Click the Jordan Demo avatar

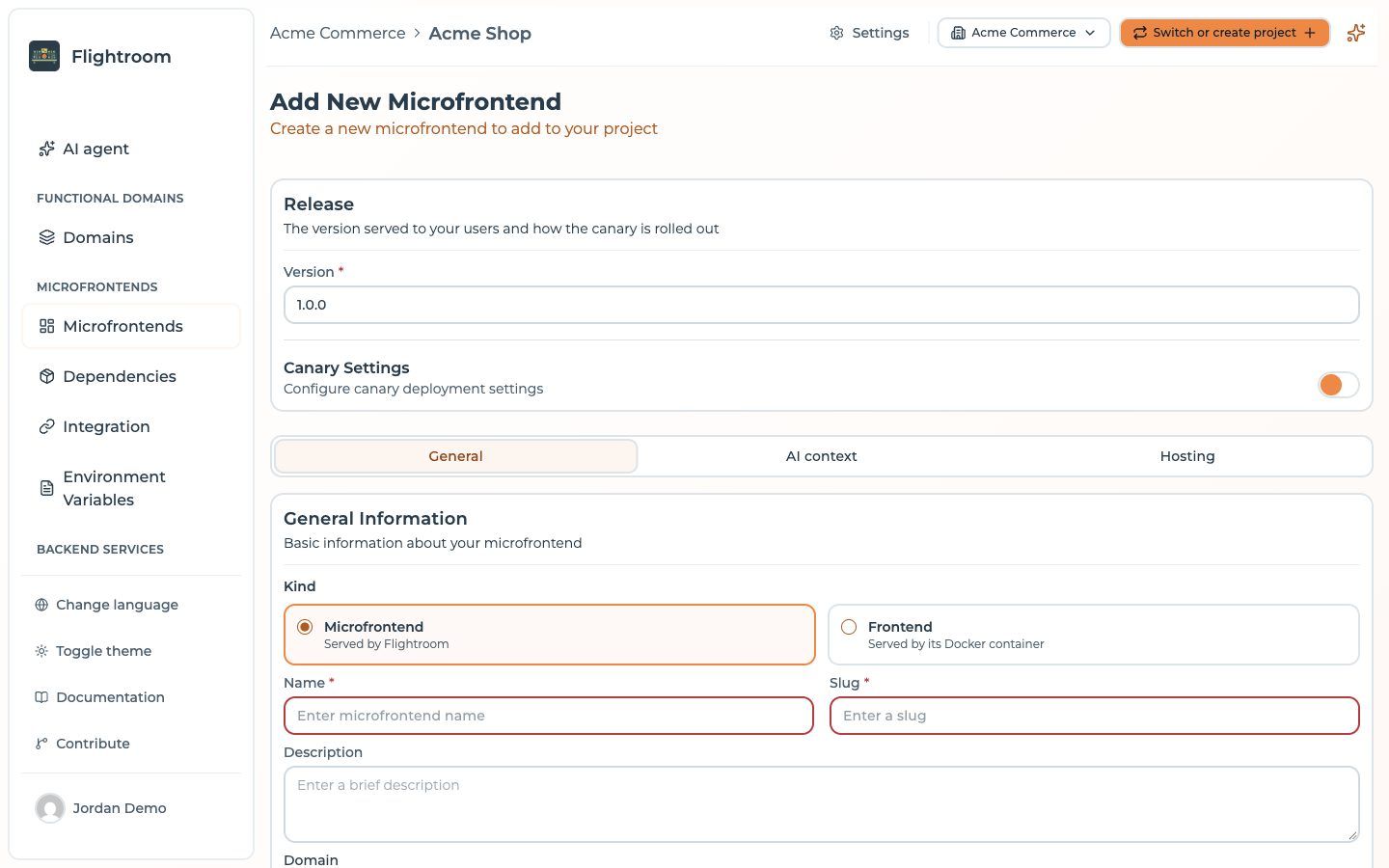pyautogui.click(x=50, y=808)
